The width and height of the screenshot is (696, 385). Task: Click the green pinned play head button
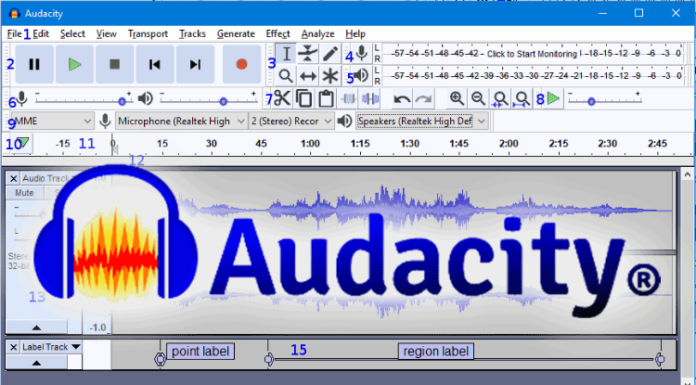[x=22, y=143]
